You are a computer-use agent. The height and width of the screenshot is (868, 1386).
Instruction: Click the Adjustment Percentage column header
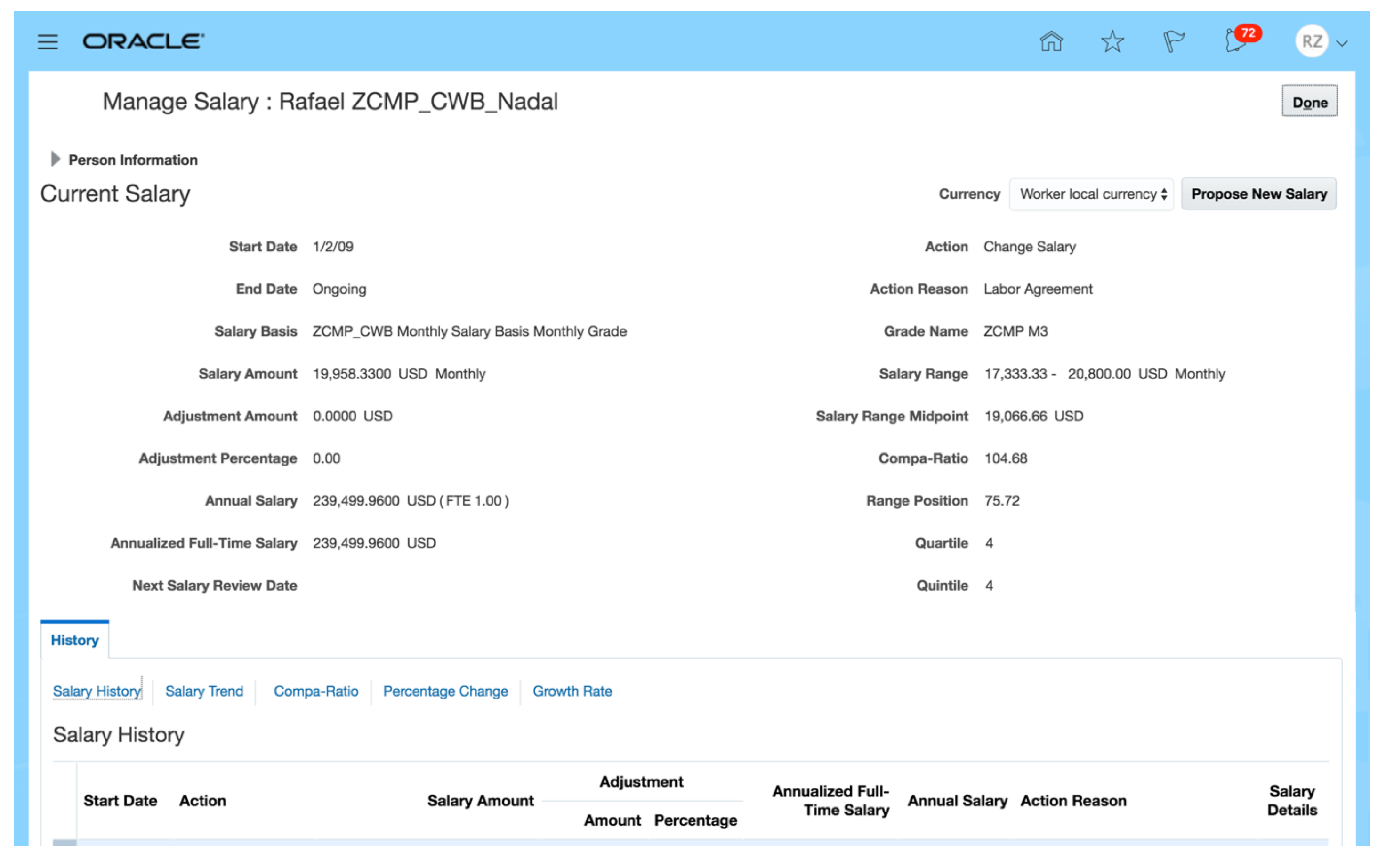click(x=695, y=820)
